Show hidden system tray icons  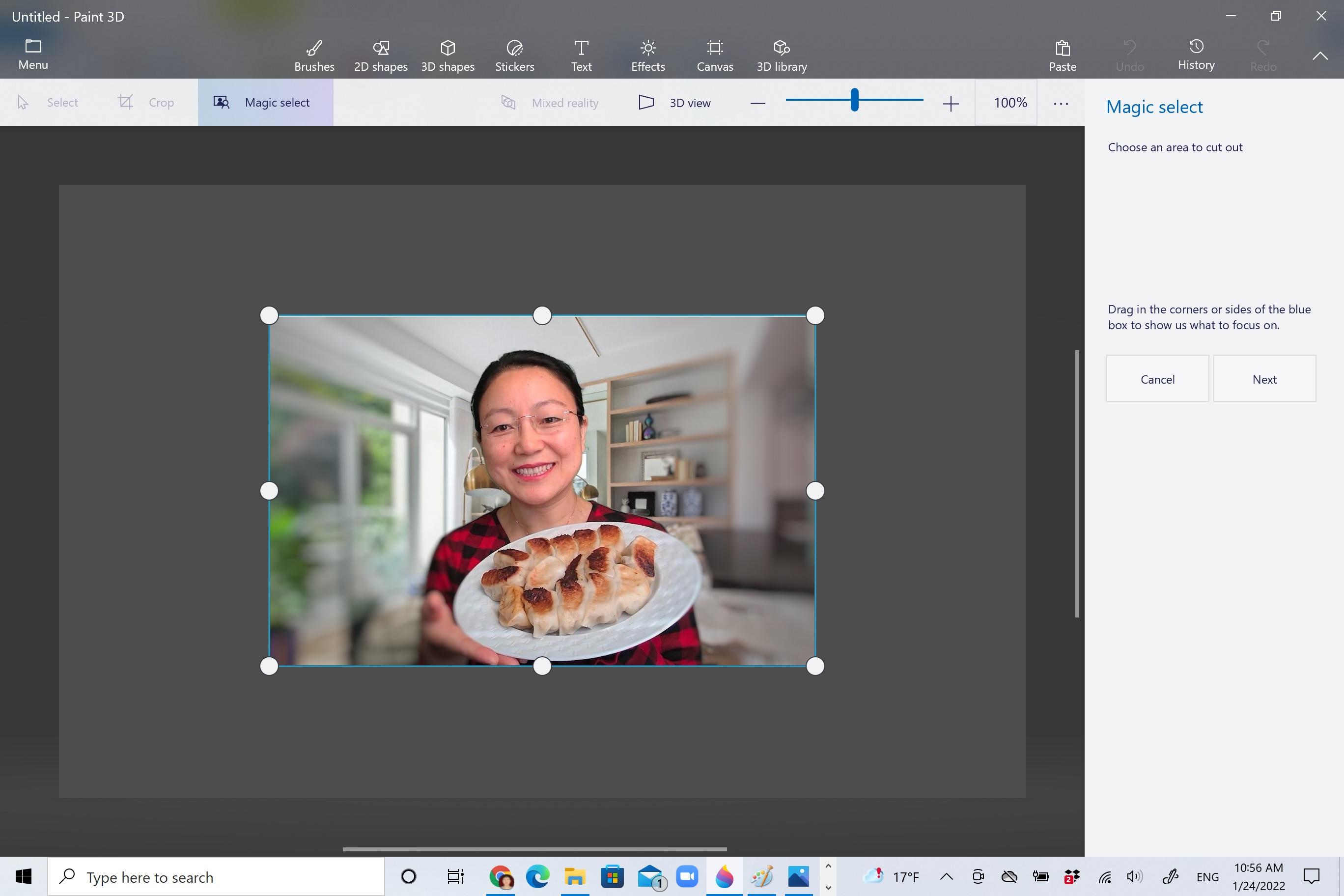click(946, 876)
